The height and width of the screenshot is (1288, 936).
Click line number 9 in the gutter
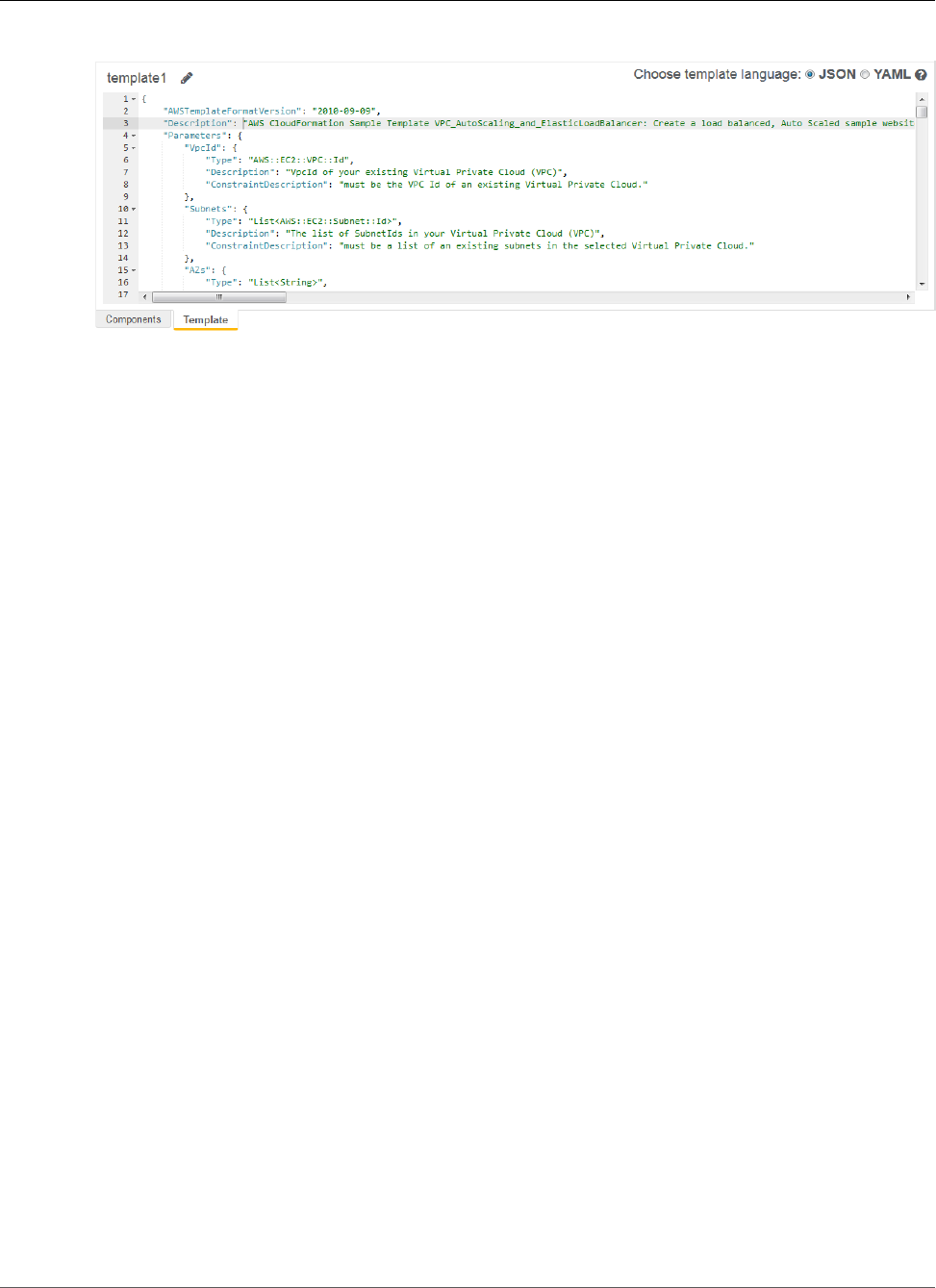tap(125, 197)
